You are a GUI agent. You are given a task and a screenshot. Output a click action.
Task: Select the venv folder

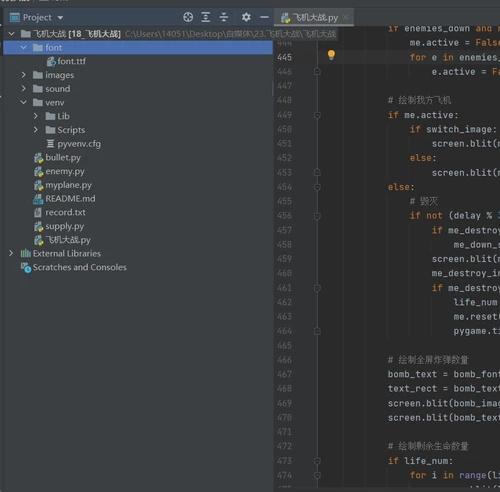pyautogui.click(x=54, y=103)
